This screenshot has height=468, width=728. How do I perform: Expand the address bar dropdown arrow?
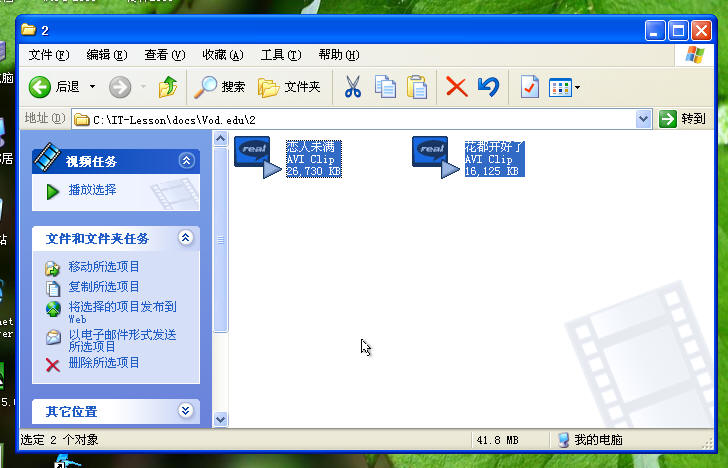pyautogui.click(x=643, y=119)
